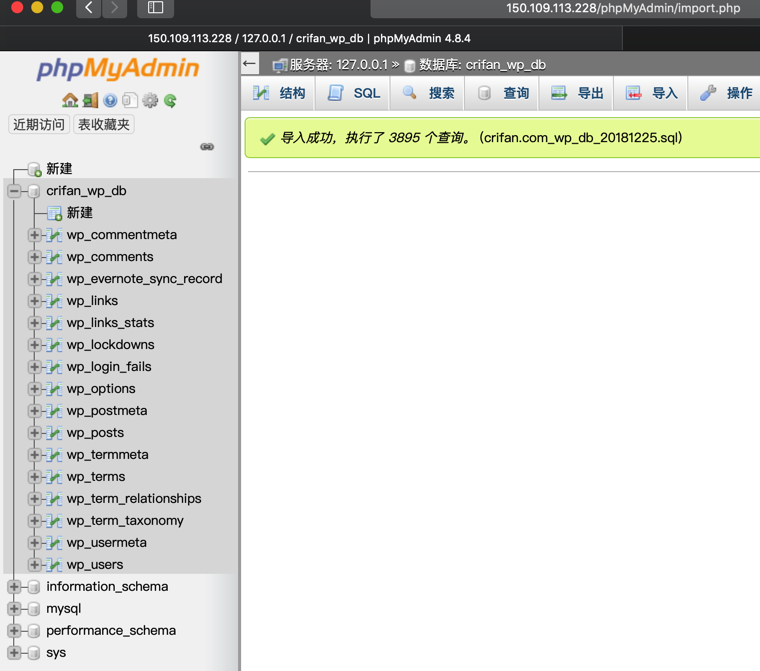Open the phpMyAdmin home icon
The image size is (760, 671).
click(x=70, y=100)
